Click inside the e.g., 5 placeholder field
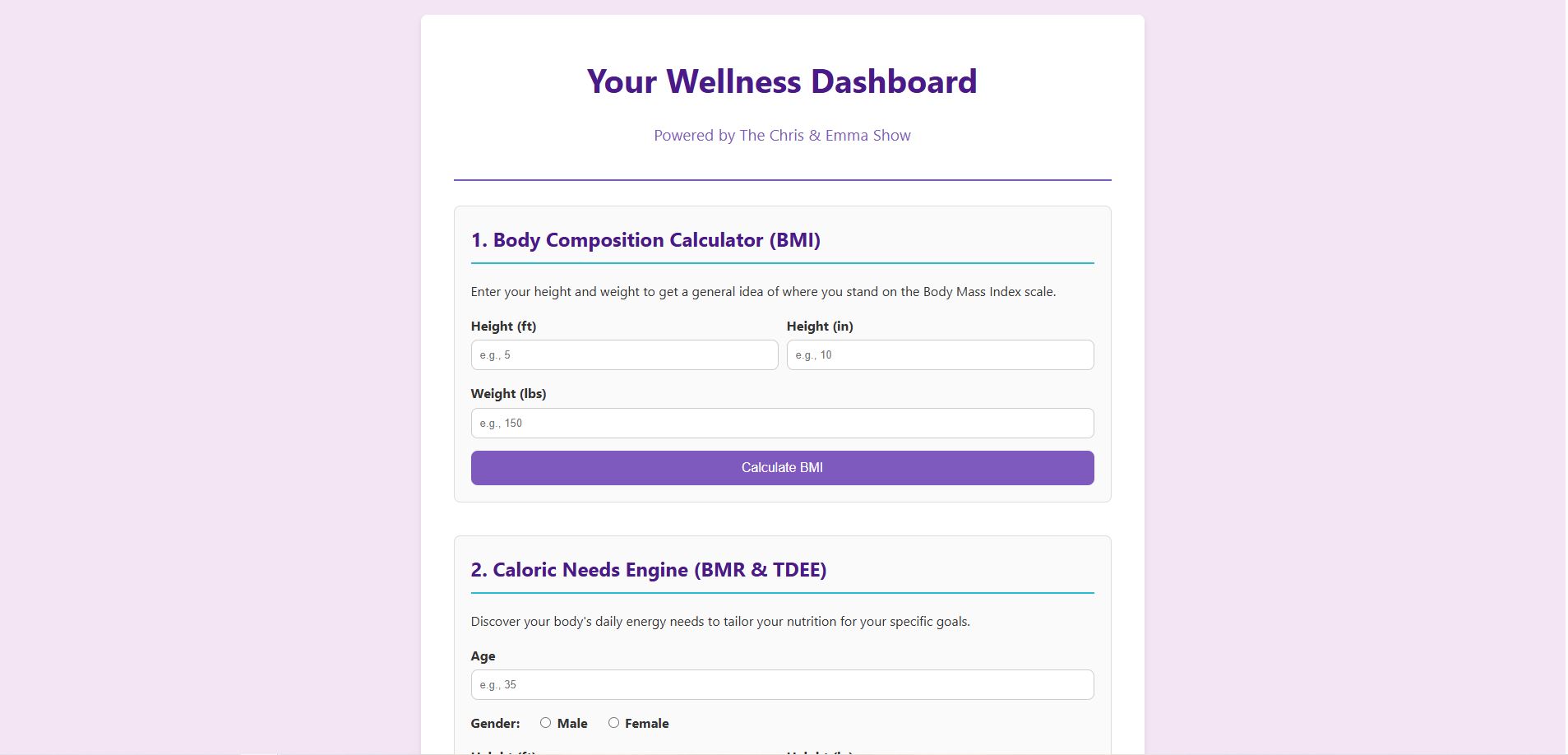Image resolution: width=1568 pixels, height=755 pixels. (x=623, y=354)
